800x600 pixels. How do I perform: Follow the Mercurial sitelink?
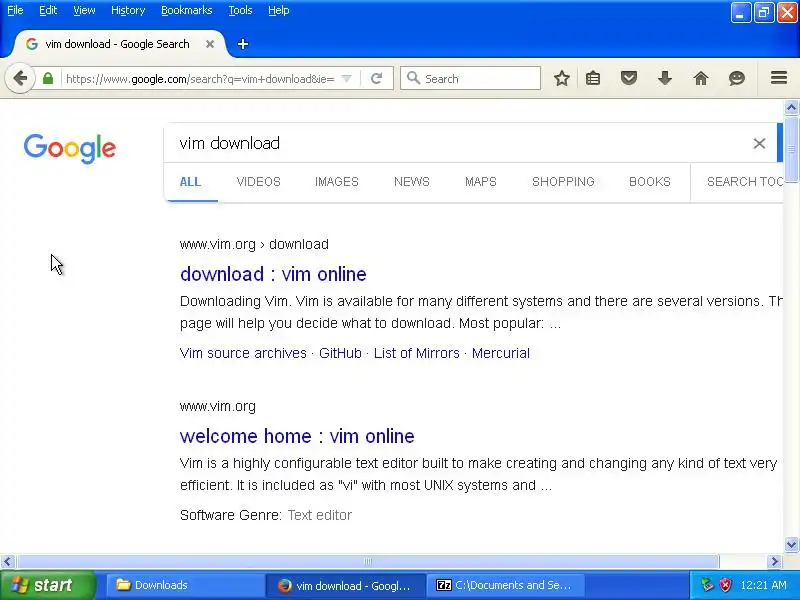tap(501, 353)
